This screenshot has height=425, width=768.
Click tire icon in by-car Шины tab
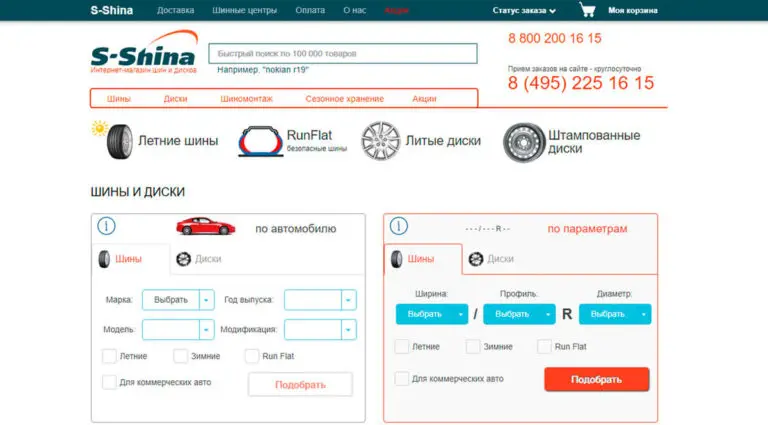[104, 259]
